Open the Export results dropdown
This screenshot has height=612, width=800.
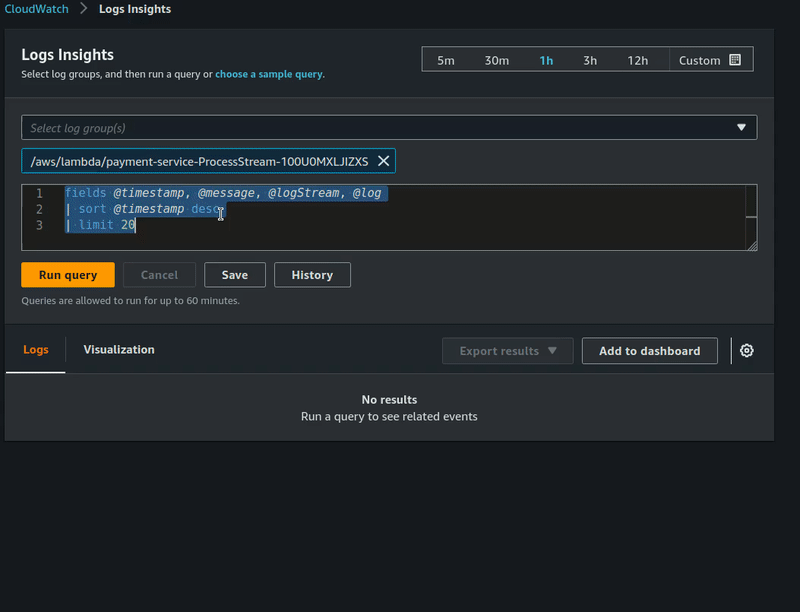point(508,351)
